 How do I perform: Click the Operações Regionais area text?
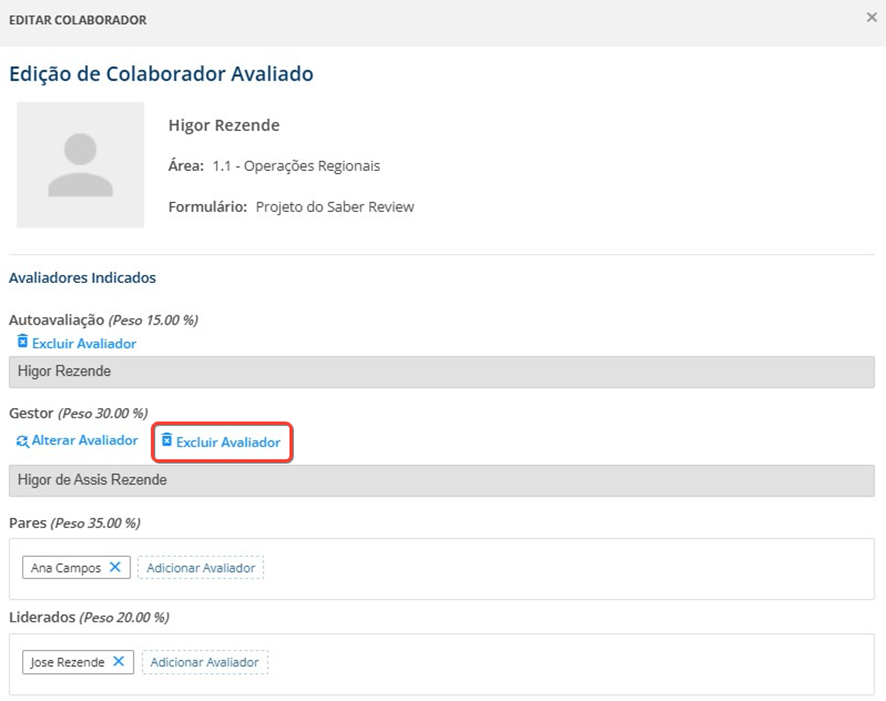tap(296, 166)
